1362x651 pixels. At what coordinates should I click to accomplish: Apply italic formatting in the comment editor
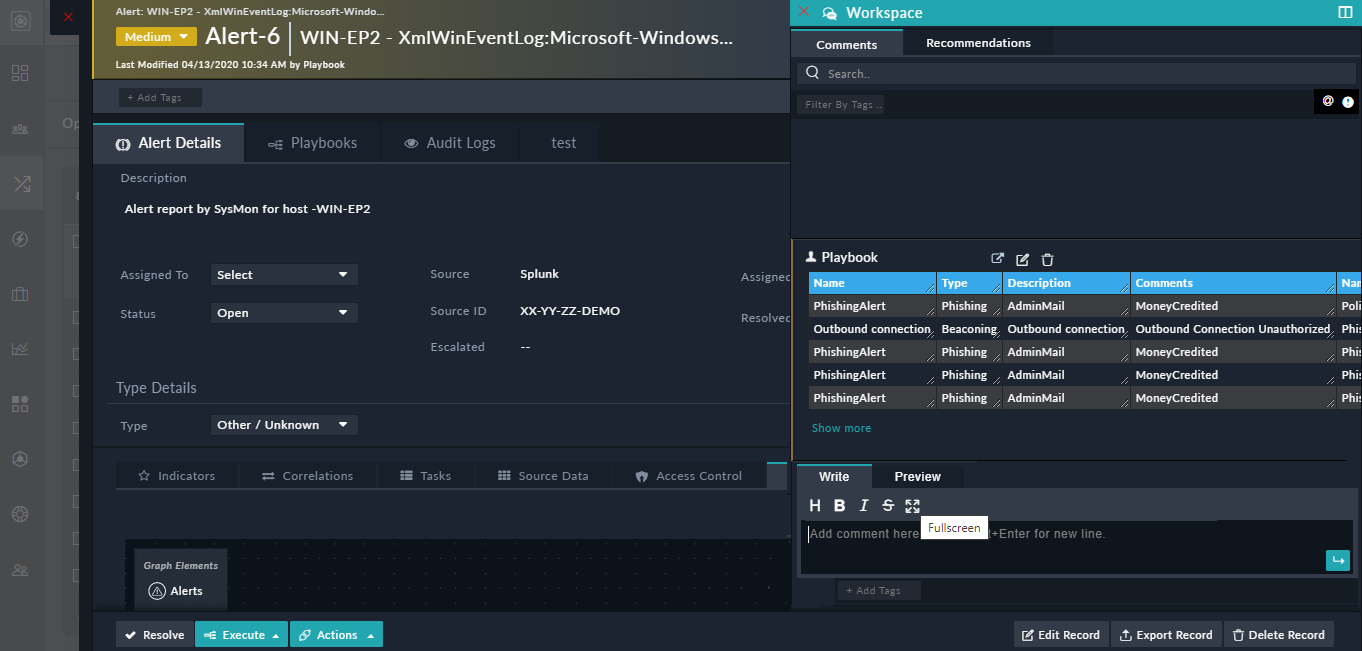[x=863, y=505]
